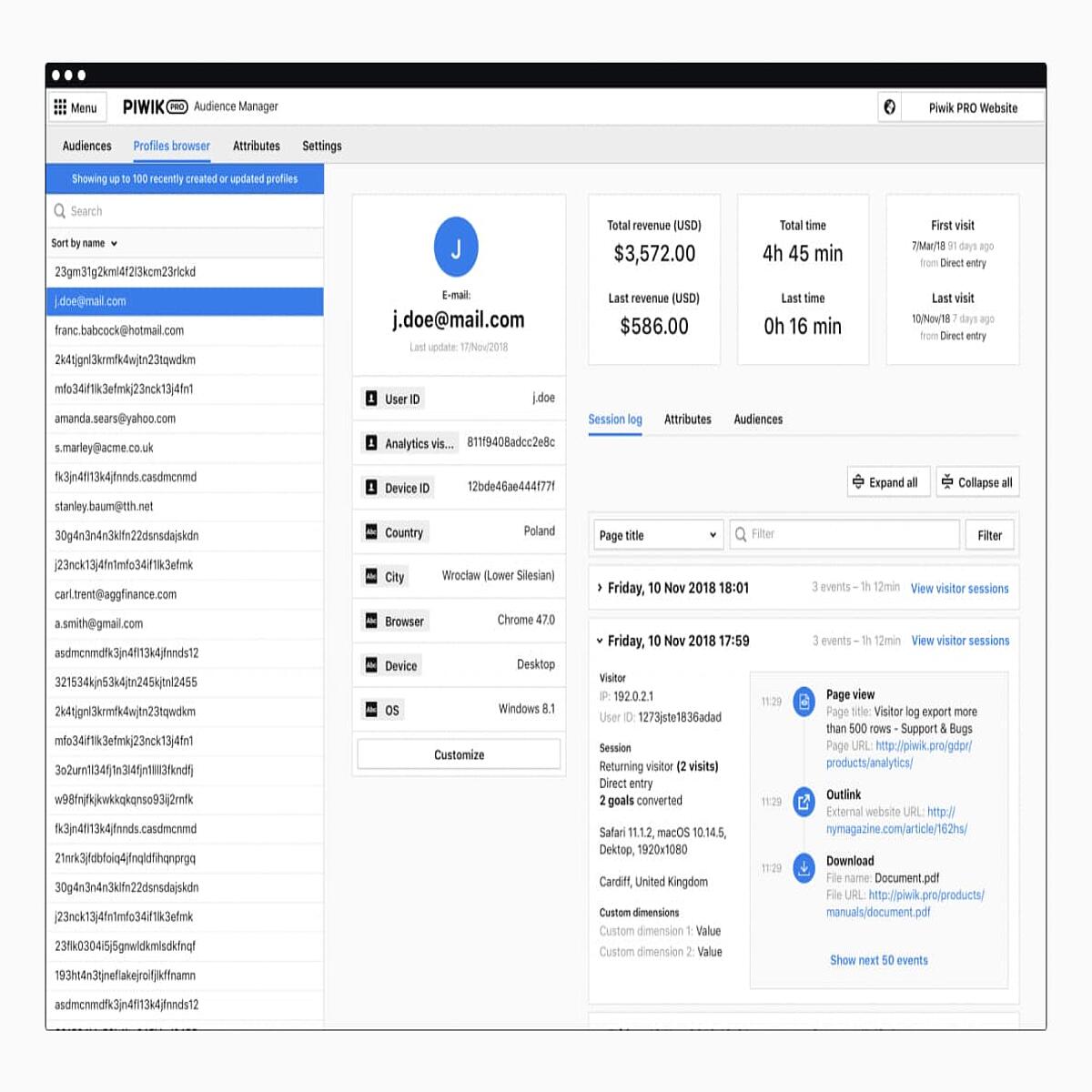This screenshot has width=1092, height=1092.
Task: Select profile franc.babcock@hotmail.com
Action: click(185, 330)
